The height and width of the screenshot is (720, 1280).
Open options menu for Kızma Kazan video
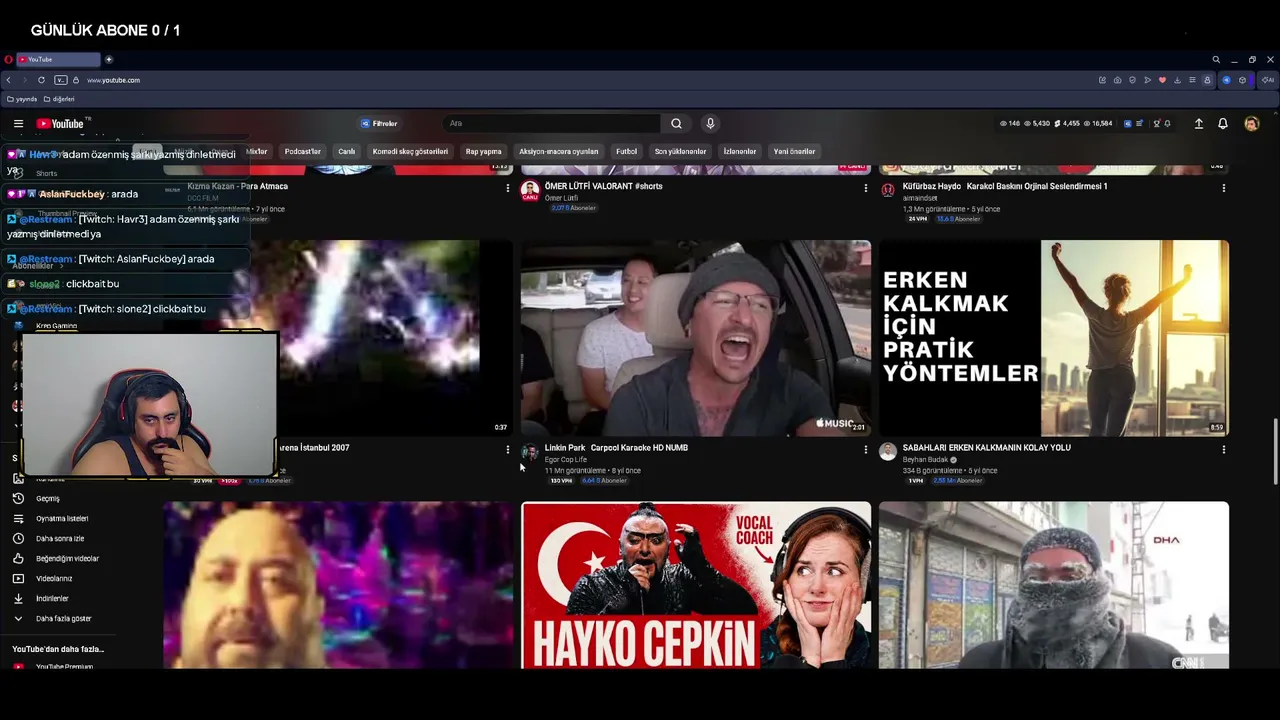(x=508, y=188)
